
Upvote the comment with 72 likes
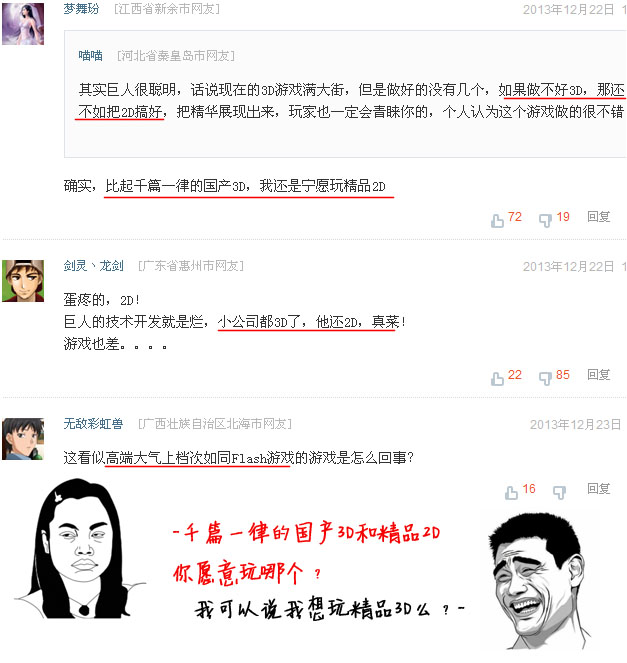(498, 220)
